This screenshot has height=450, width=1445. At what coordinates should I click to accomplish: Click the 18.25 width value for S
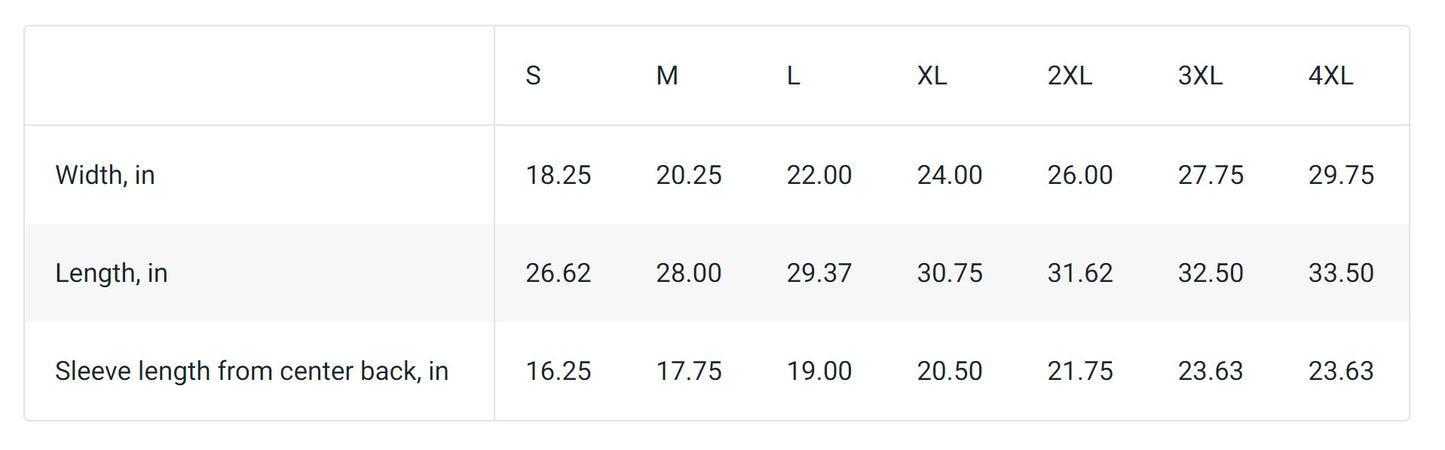(x=558, y=175)
